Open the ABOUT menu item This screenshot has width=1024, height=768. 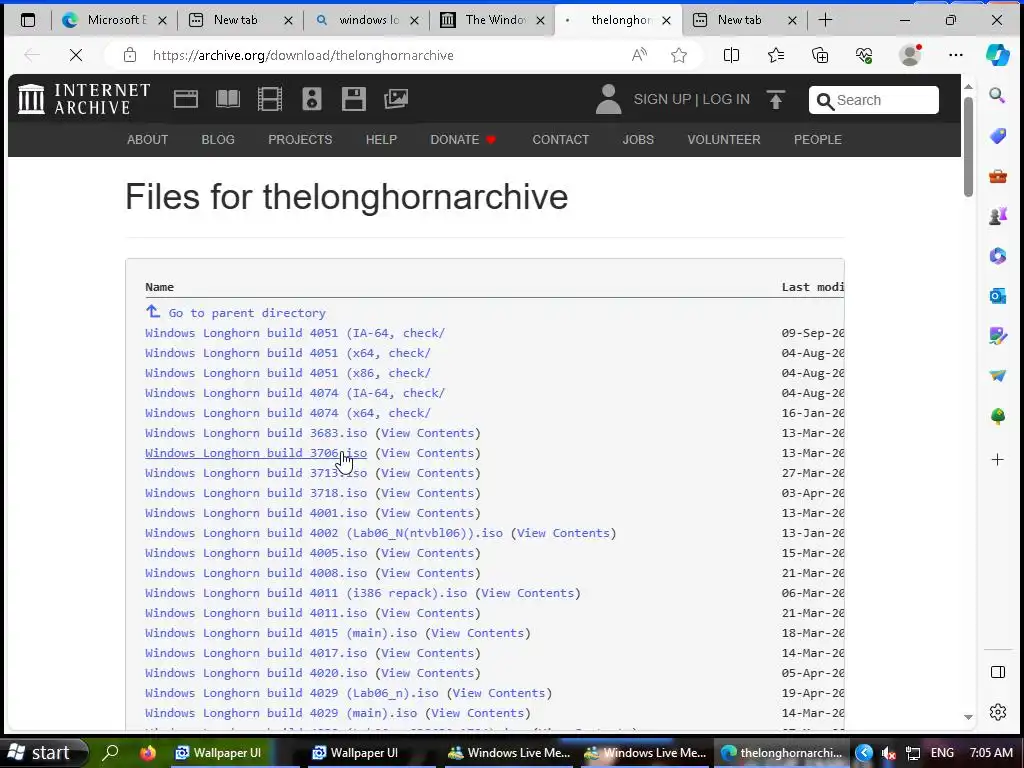pos(148,140)
